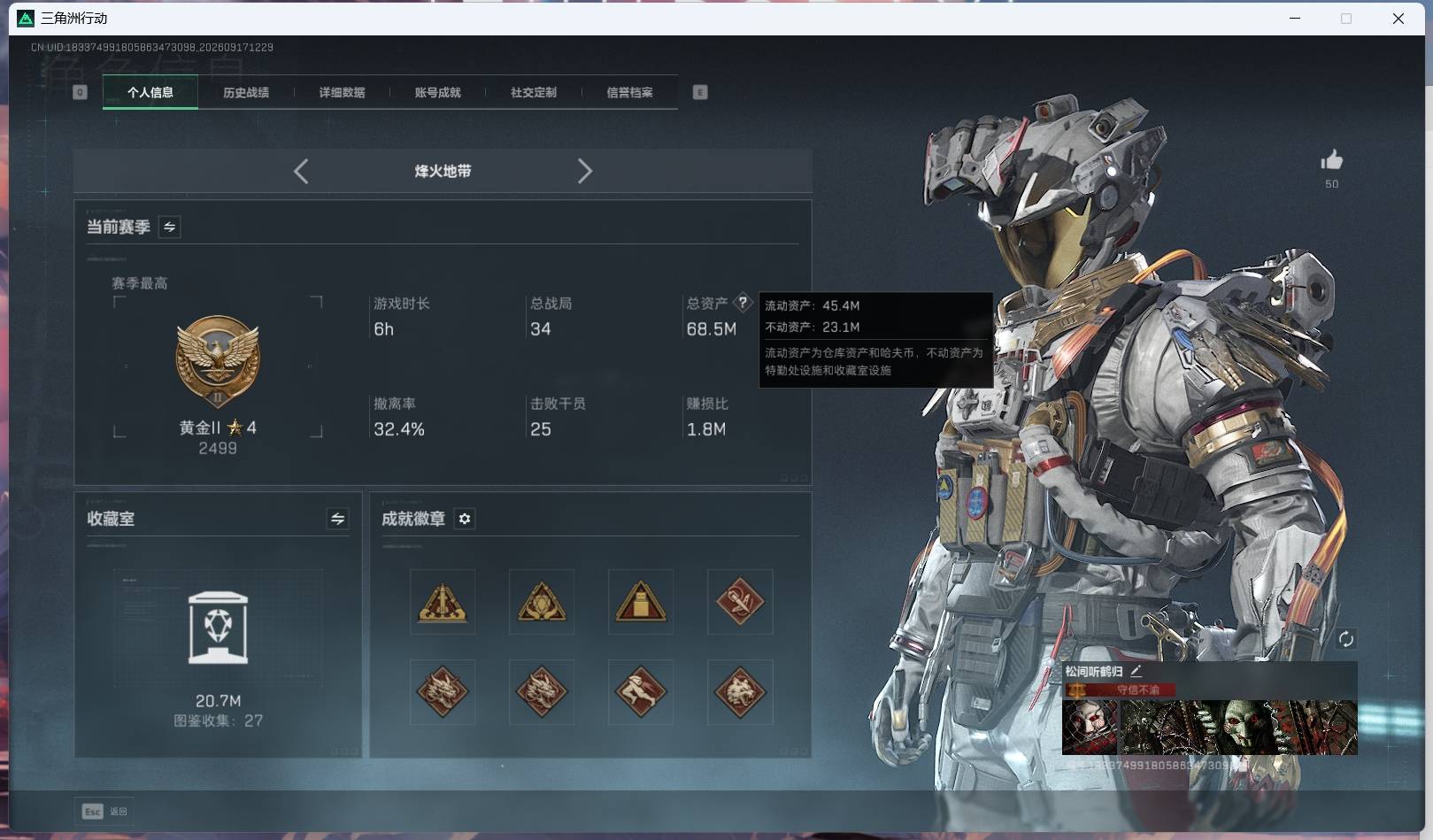Image resolution: width=1433 pixels, height=840 pixels.
Task: Click the 收藏室 value 20.7M
Action: pos(218,701)
